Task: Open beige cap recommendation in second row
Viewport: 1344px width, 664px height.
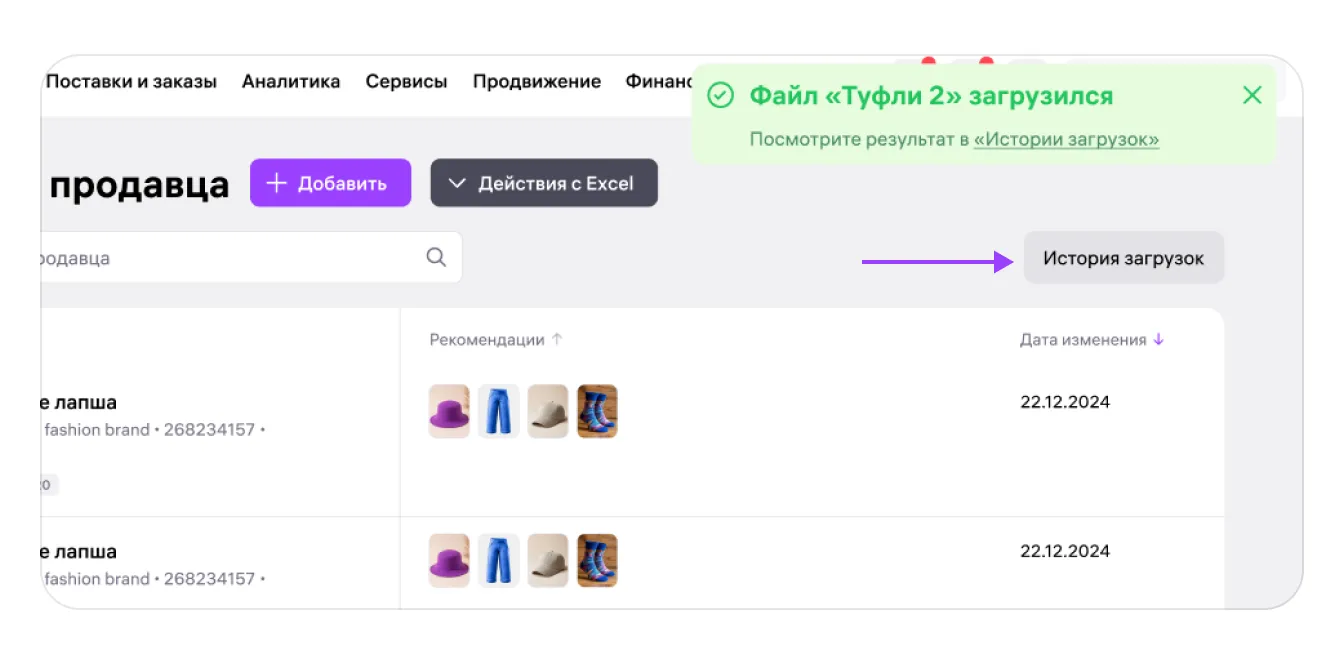Action: coord(548,560)
